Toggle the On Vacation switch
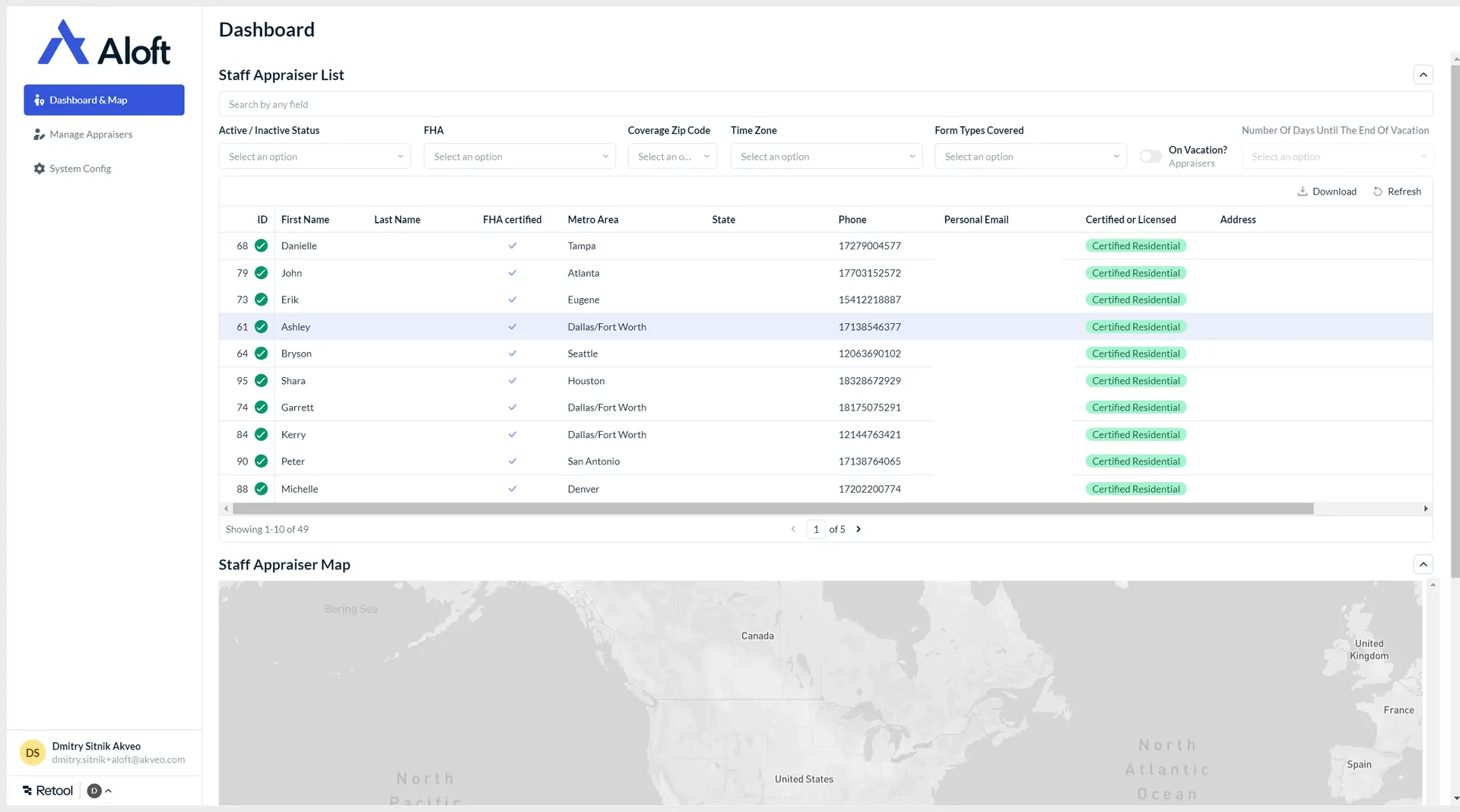Viewport: 1460px width, 812px height. point(1151,157)
